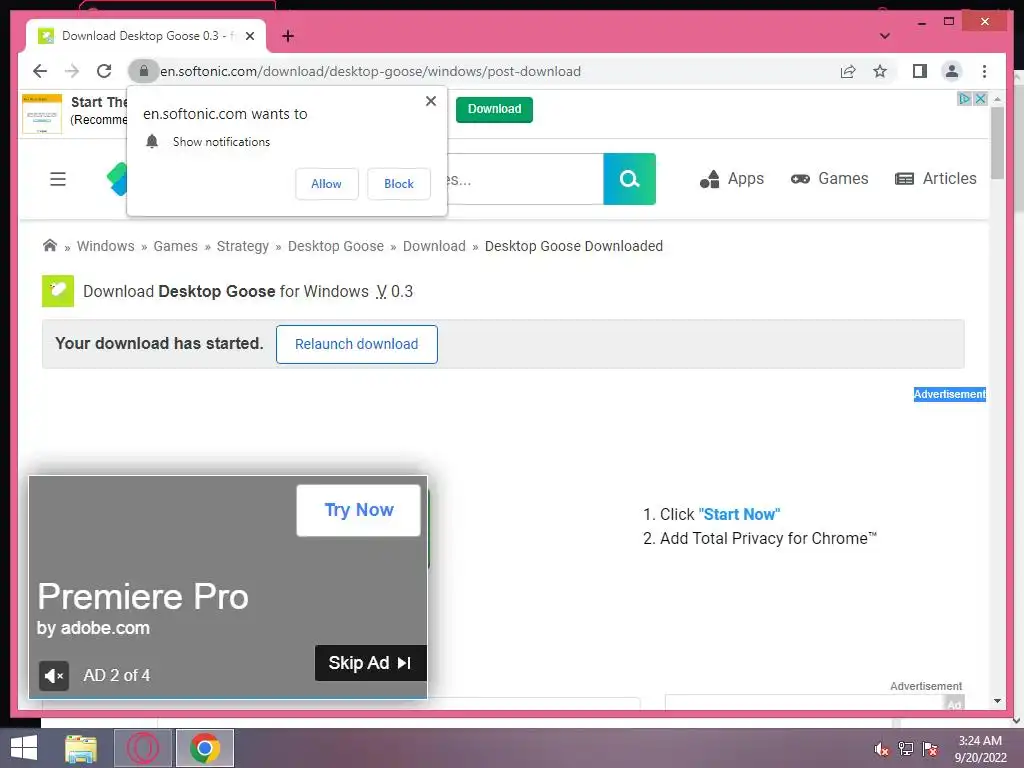Image resolution: width=1024 pixels, height=768 pixels.
Task: Open the Windows Start menu
Action: click(24, 748)
